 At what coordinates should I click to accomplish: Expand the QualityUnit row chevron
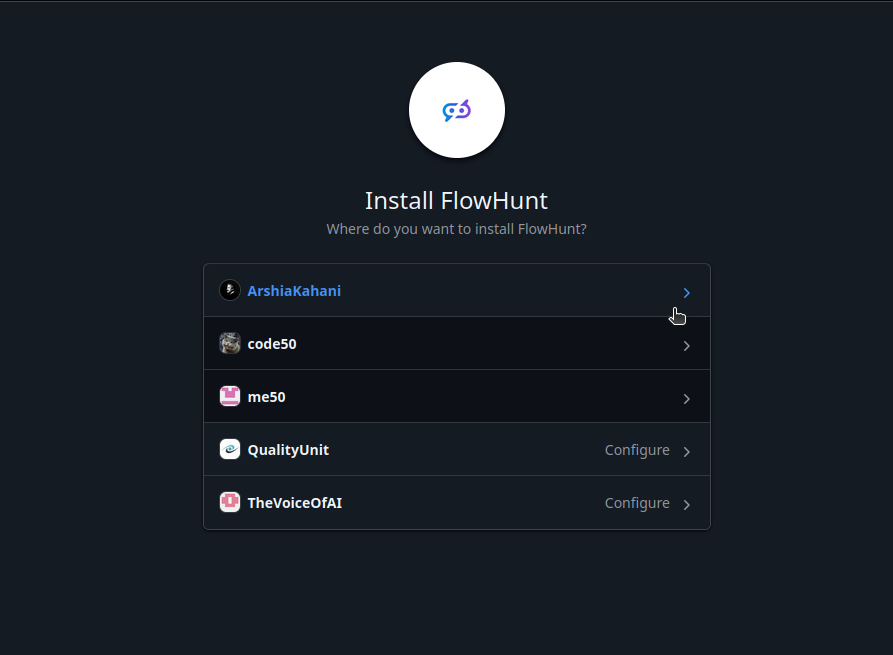pyautogui.click(x=686, y=451)
